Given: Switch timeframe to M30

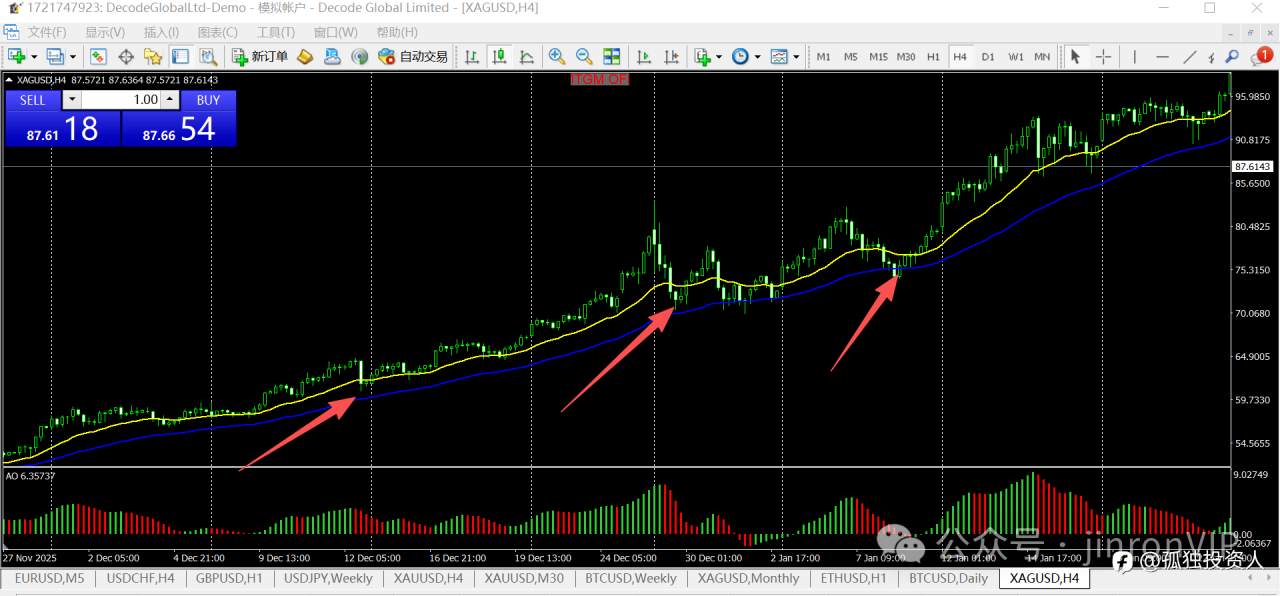Looking at the screenshot, I should 906,57.
